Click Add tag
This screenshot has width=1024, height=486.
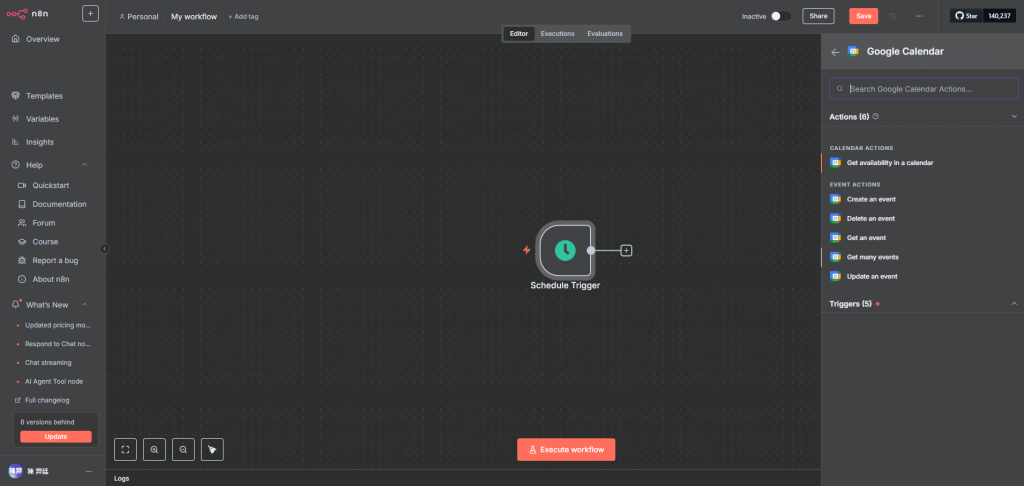pos(244,16)
